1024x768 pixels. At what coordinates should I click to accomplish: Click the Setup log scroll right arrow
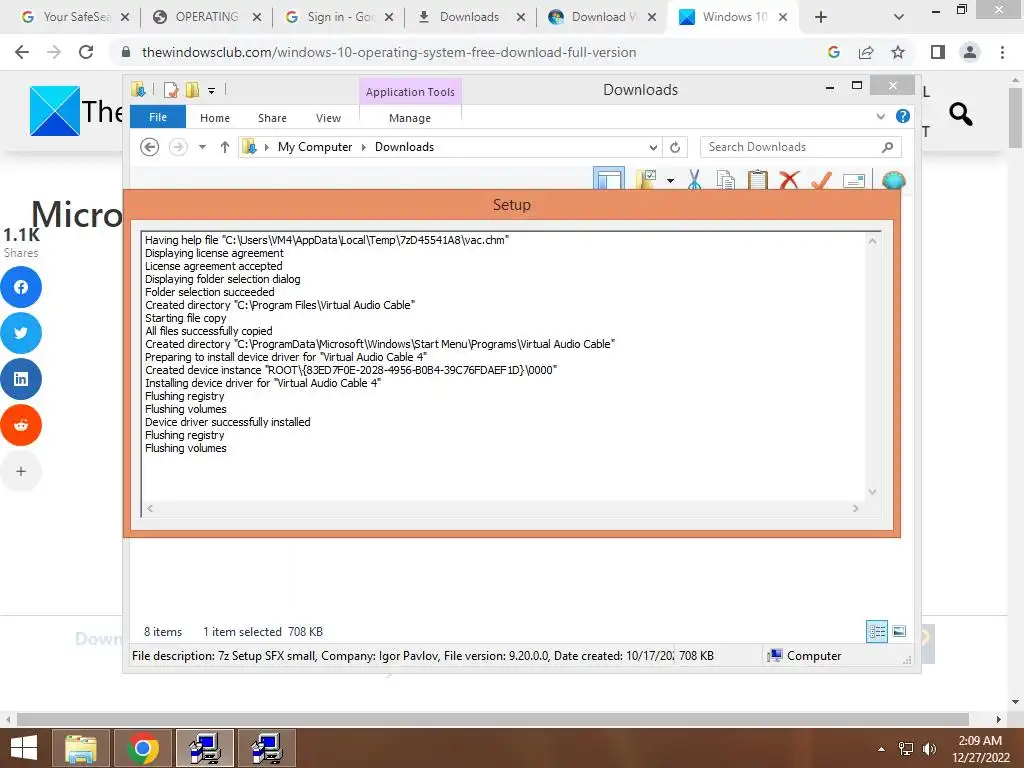pos(856,508)
